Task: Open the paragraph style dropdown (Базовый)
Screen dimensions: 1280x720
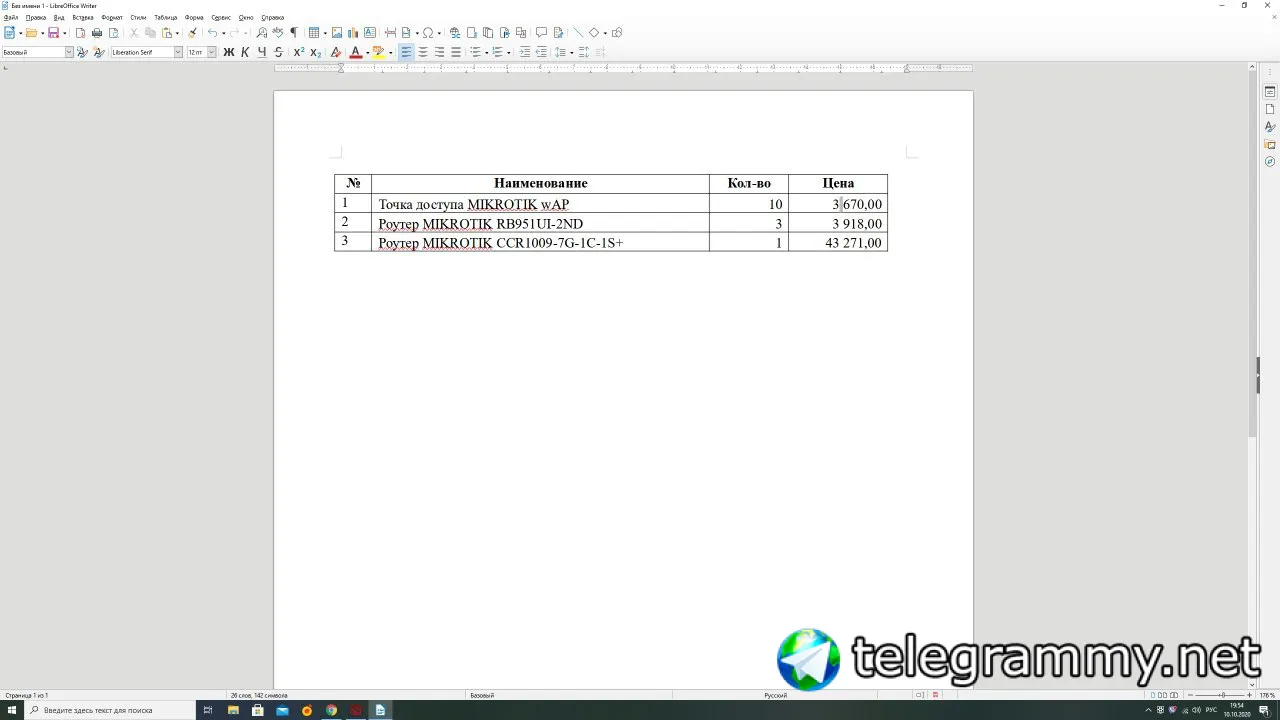Action: (x=69, y=52)
